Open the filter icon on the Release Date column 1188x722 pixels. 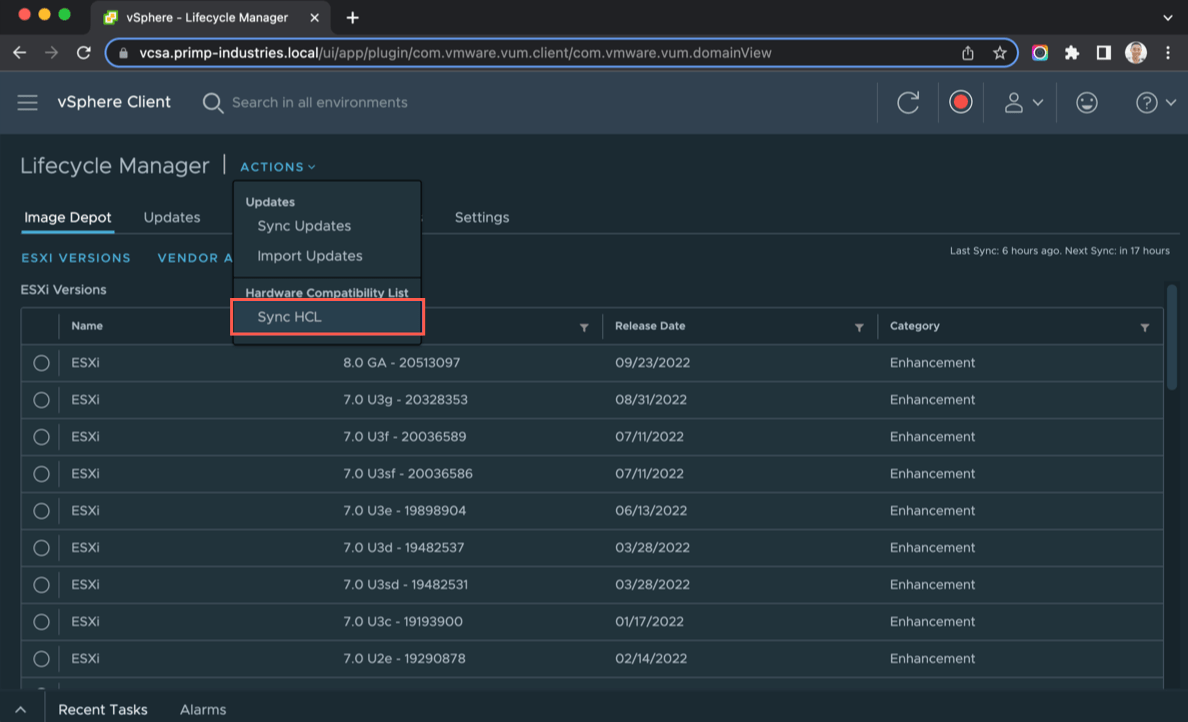tap(859, 326)
